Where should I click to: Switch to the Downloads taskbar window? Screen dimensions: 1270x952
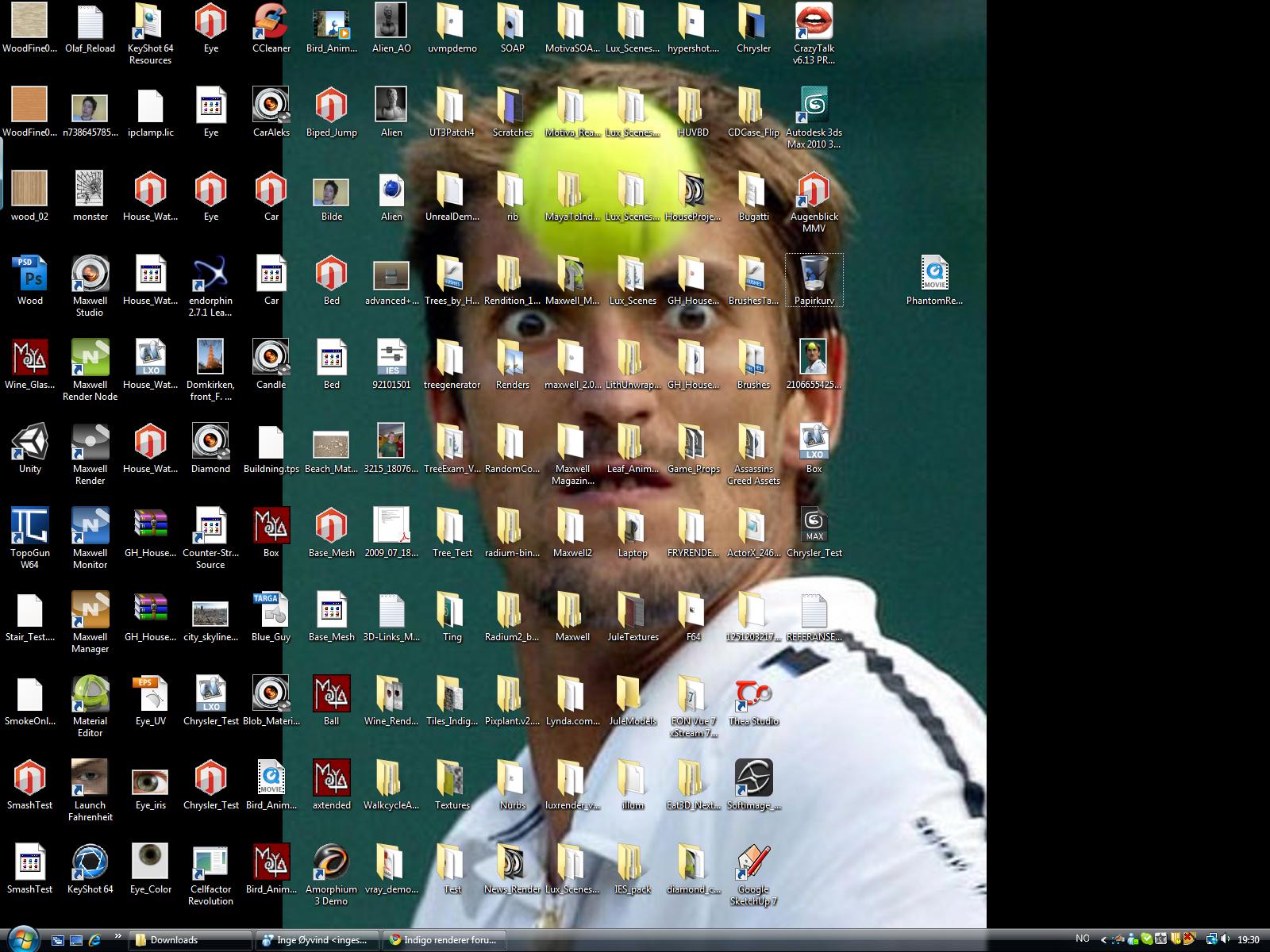[x=190, y=940]
